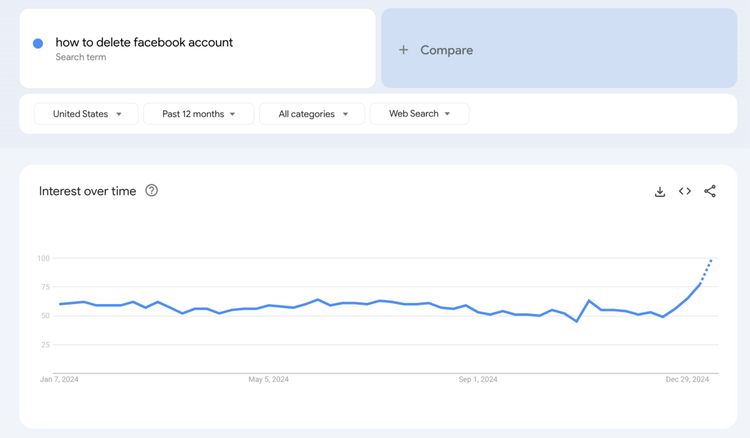
Task: Expand the United States region dropdown
Action: 86,114
